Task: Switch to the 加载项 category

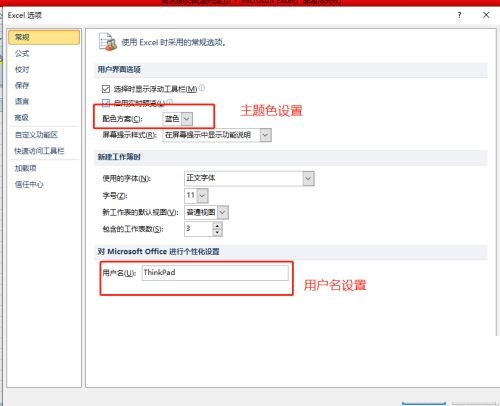Action: [26, 168]
